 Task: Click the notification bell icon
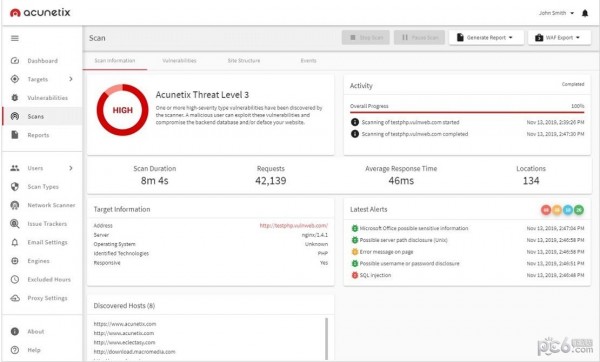(x=585, y=13)
